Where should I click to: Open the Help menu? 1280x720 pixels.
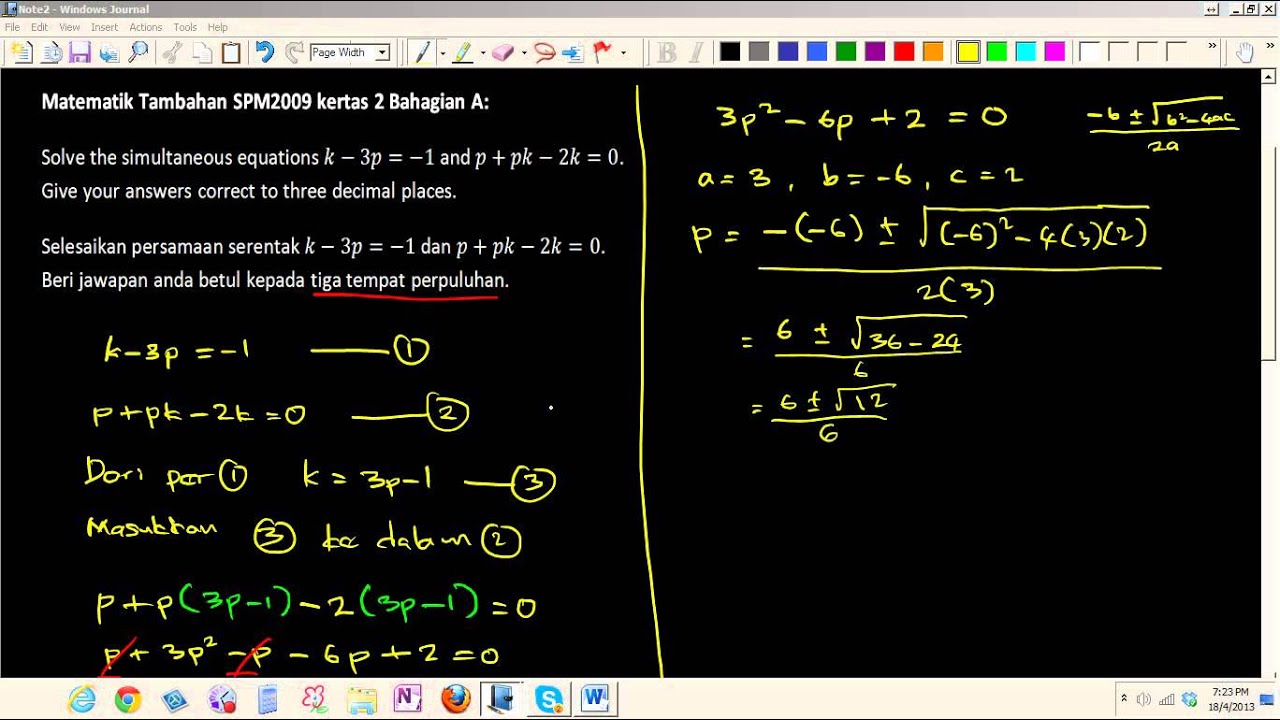pos(217,27)
